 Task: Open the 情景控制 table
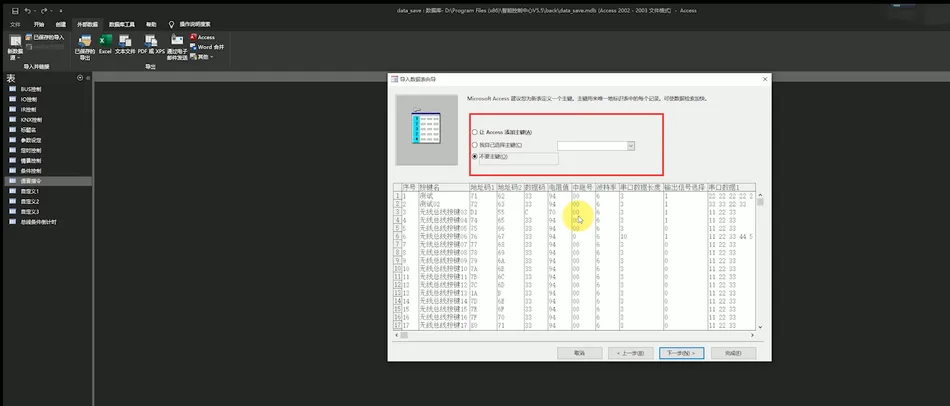[31, 161]
